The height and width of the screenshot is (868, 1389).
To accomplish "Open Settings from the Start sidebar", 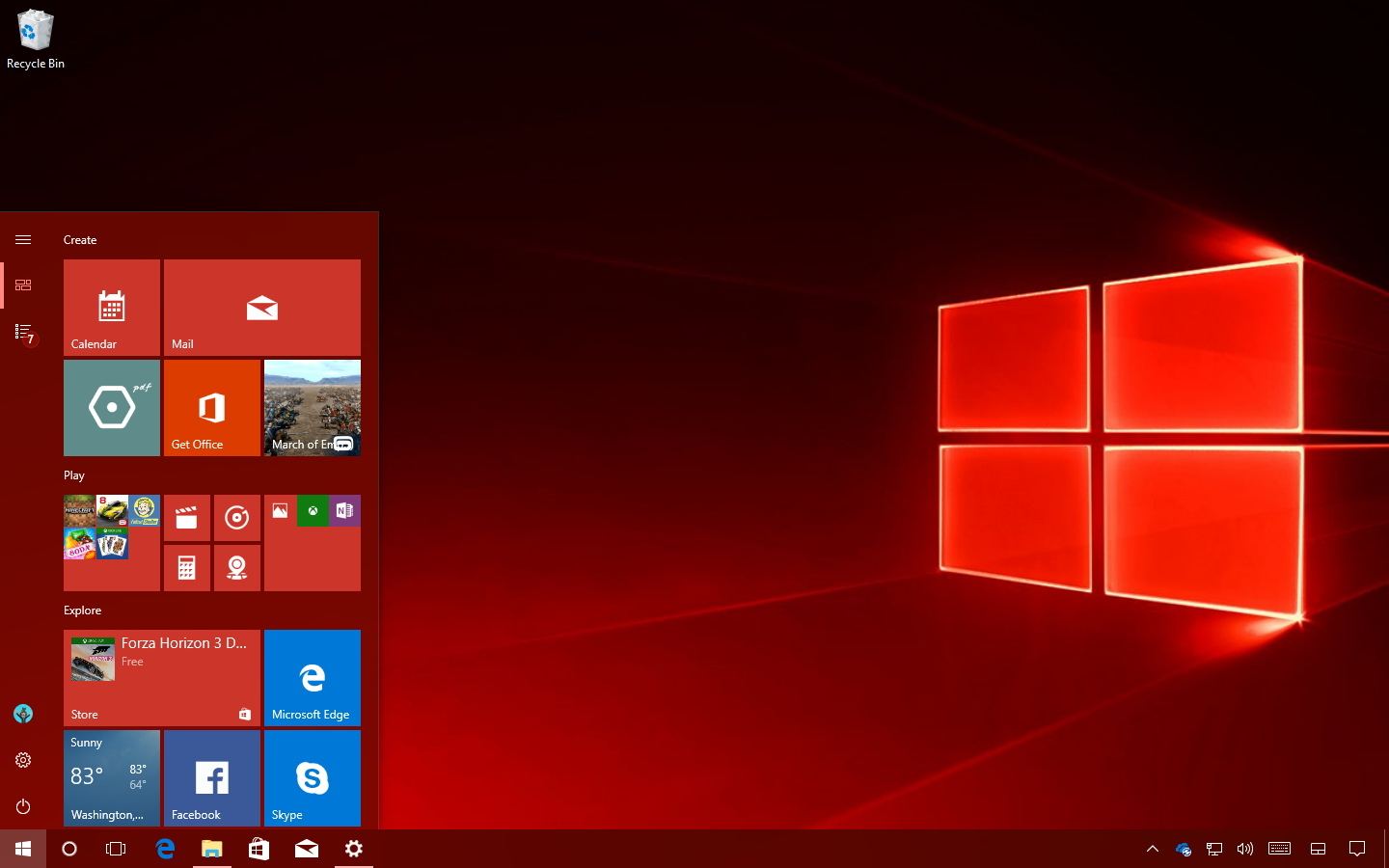I will pyautogui.click(x=23, y=760).
